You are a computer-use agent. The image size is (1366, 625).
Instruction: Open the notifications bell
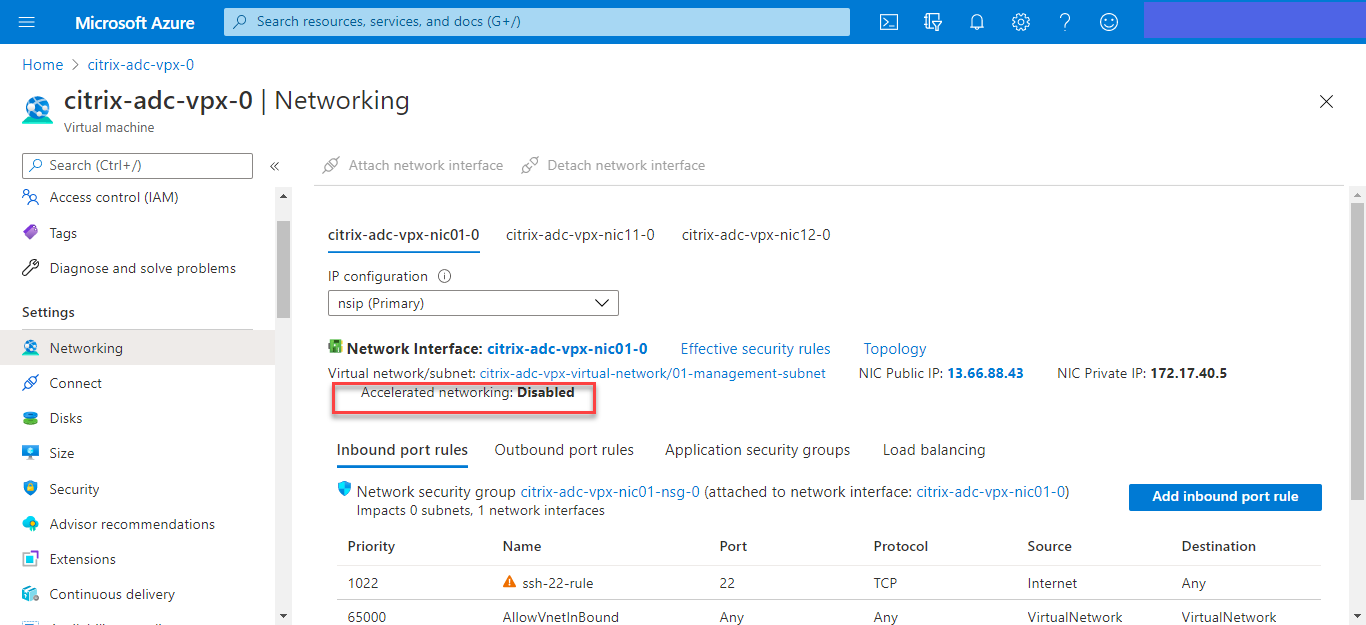click(977, 22)
